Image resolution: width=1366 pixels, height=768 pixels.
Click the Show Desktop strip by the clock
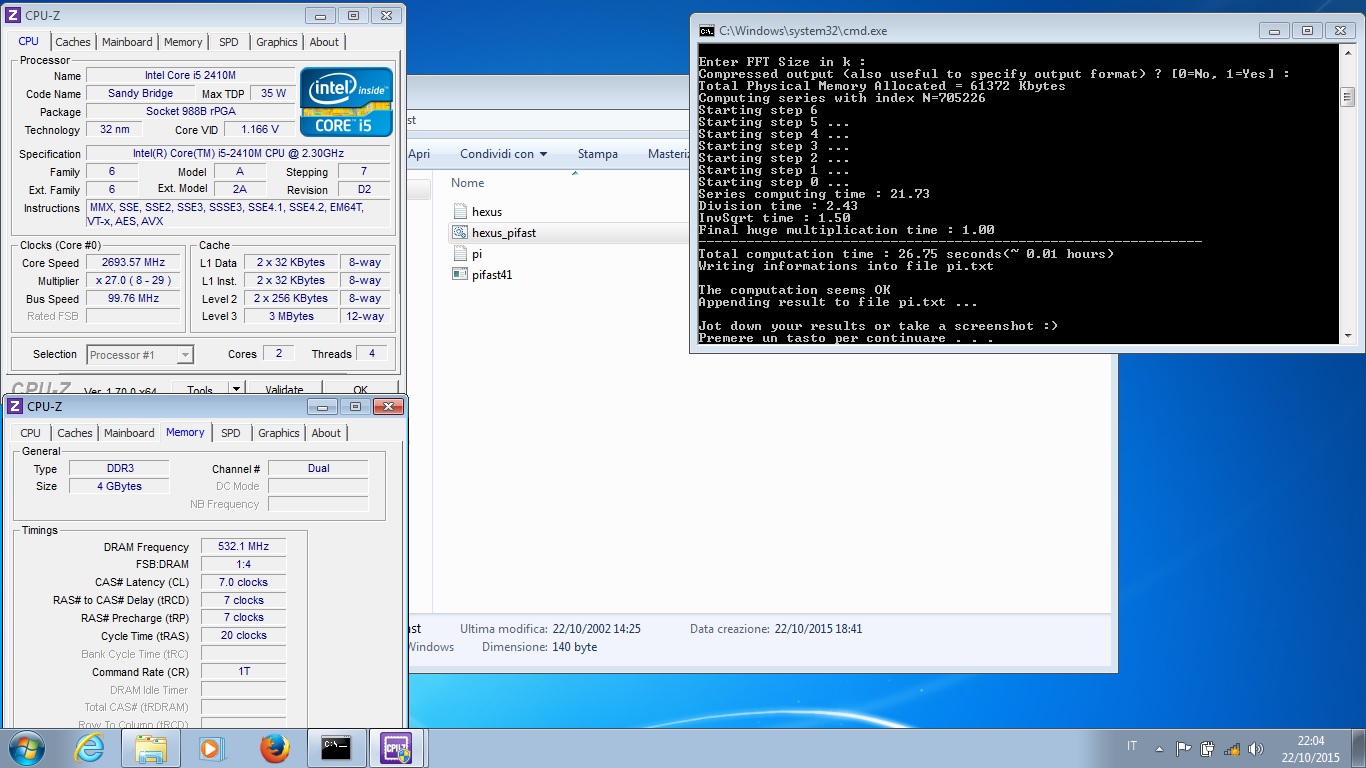(1359, 748)
